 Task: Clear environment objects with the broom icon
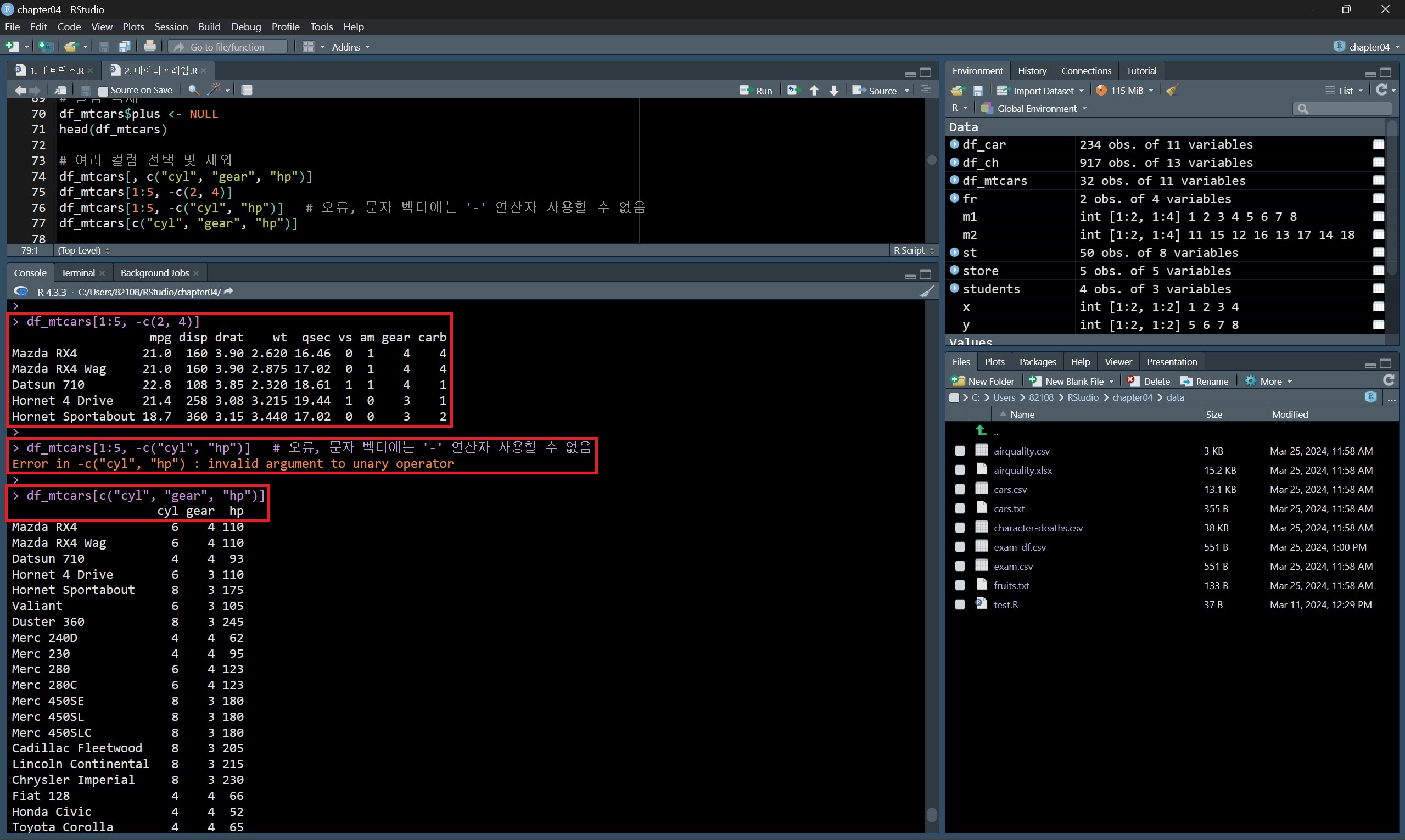click(1172, 91)
